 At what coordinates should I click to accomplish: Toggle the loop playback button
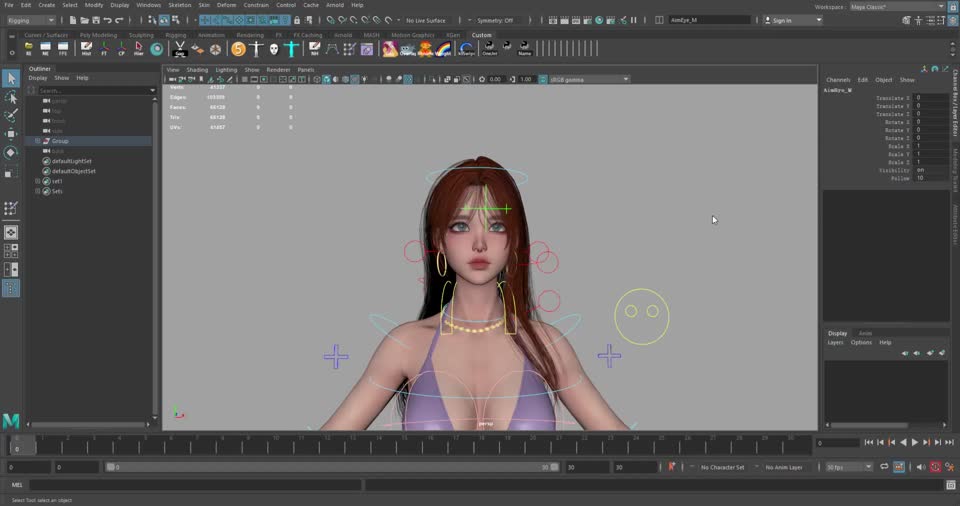pos(885,467)
